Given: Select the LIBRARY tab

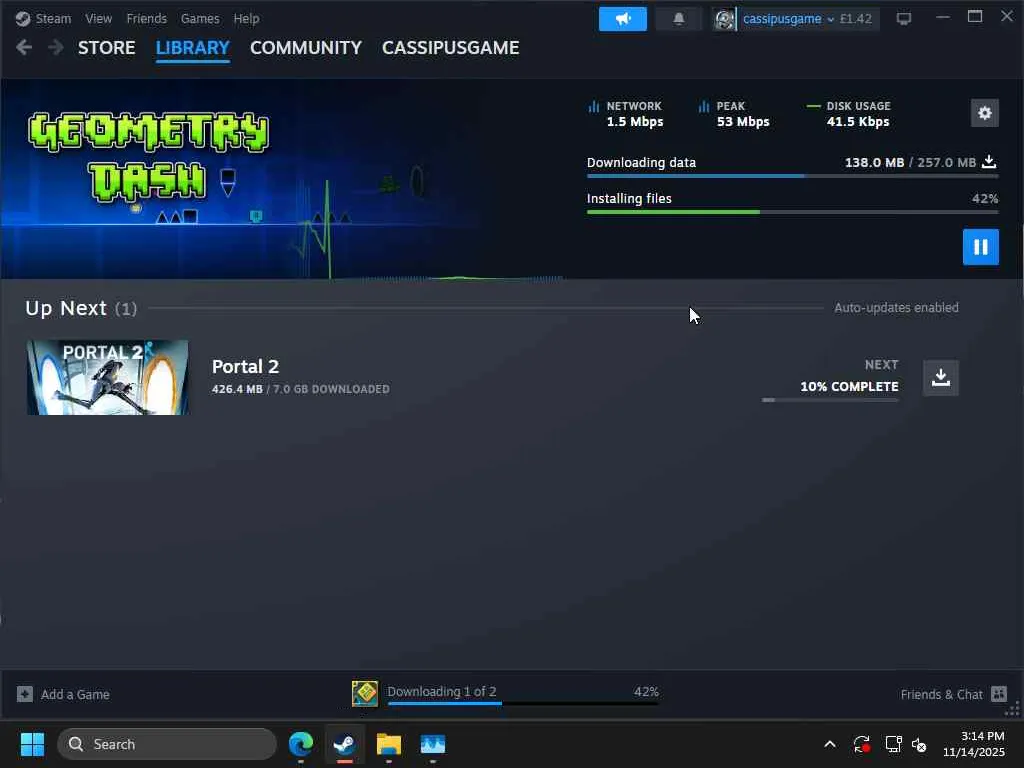Looking at the screenshot, I should [193, 48].
